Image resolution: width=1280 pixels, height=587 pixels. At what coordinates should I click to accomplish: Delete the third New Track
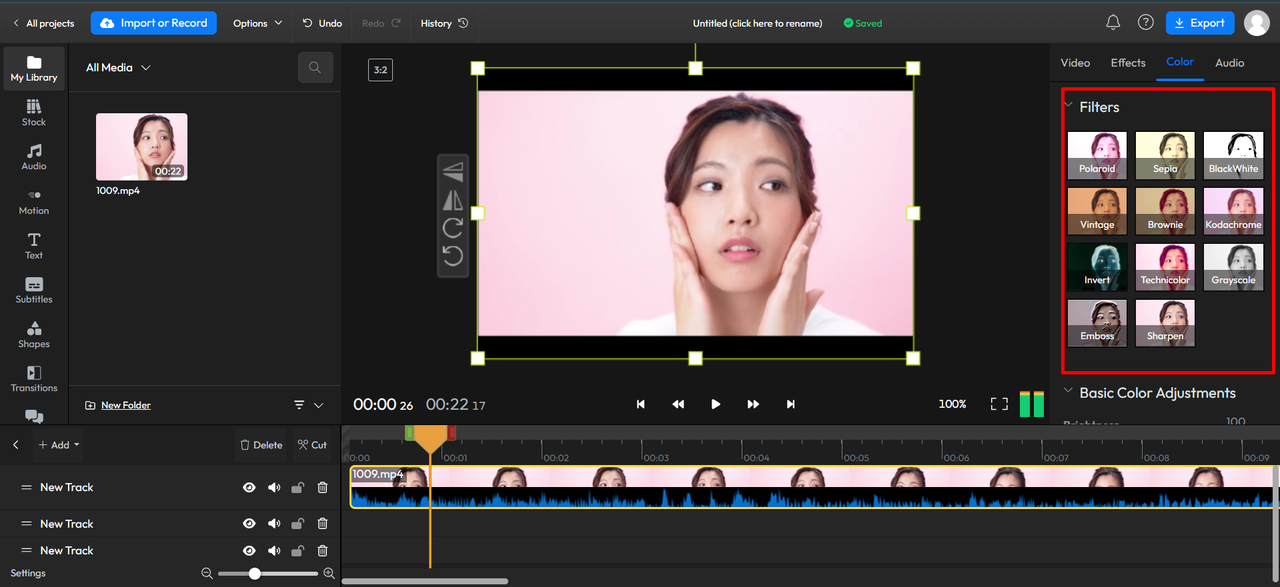coord(322,551)
